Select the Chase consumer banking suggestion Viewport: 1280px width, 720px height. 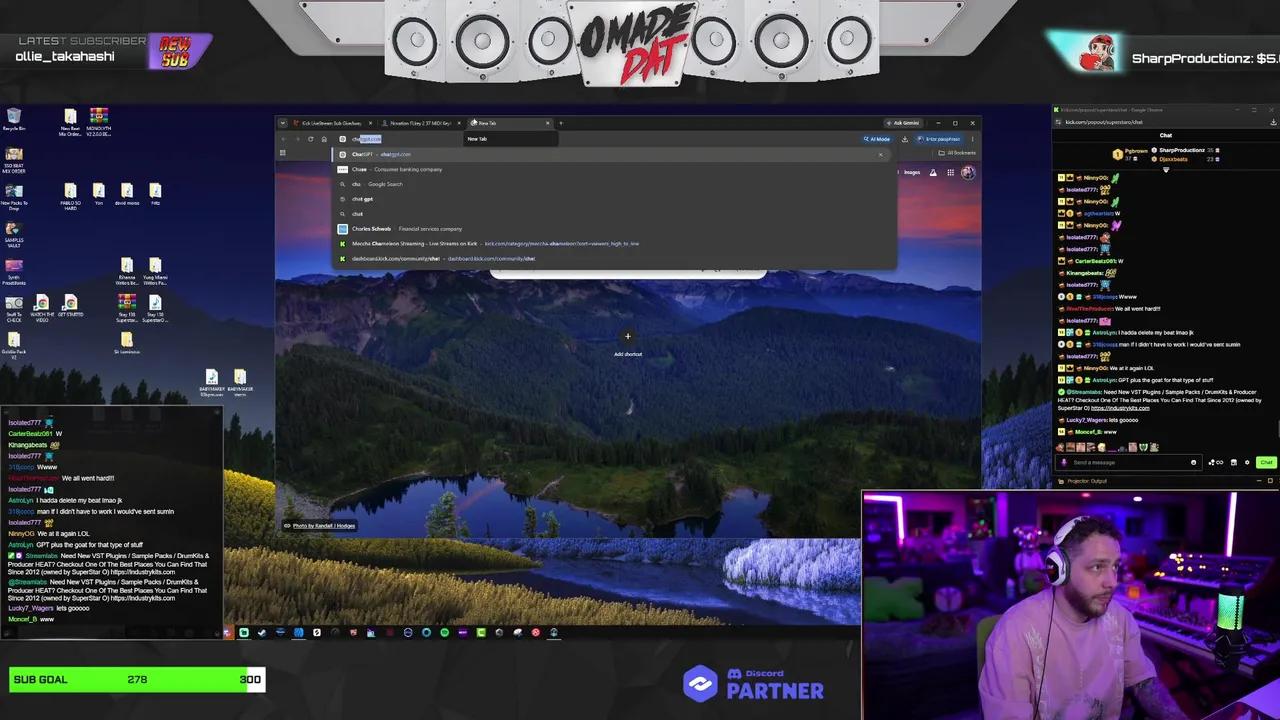[x=612, y=169]
